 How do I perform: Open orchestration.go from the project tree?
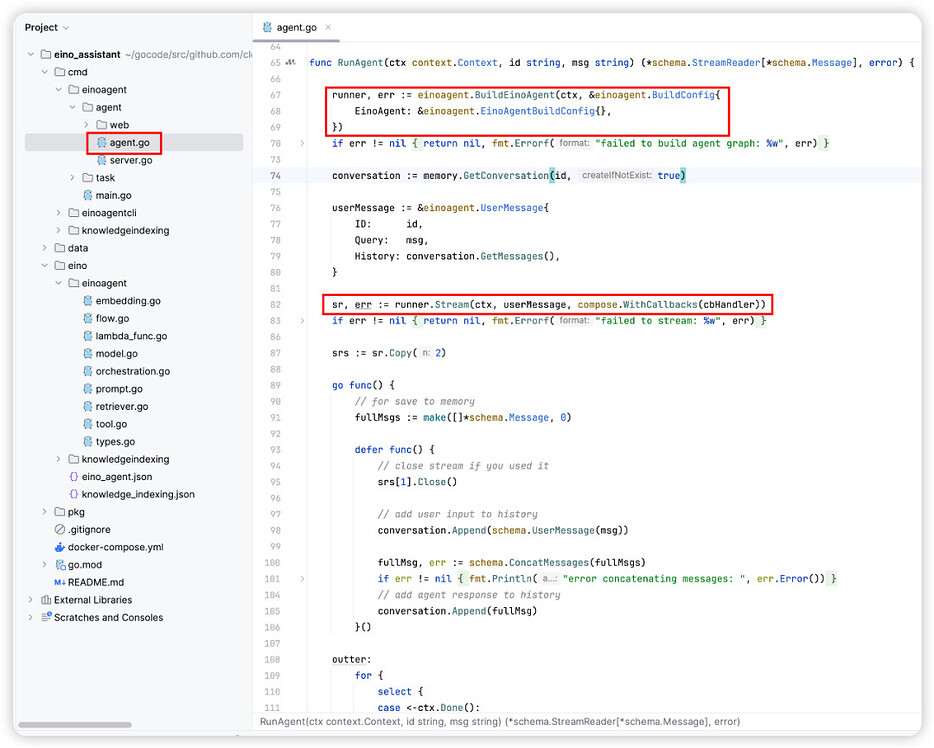tap(132, 371)
